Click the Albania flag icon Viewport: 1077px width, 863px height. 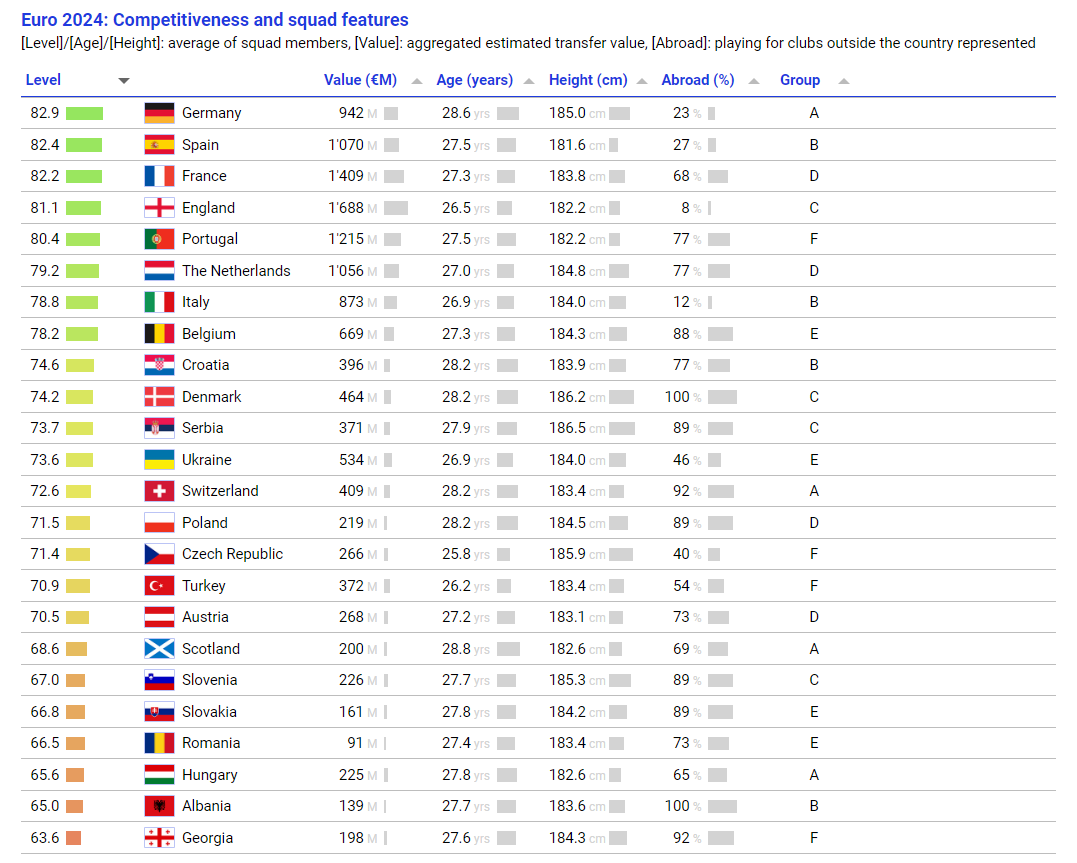[x=159, y=806]
